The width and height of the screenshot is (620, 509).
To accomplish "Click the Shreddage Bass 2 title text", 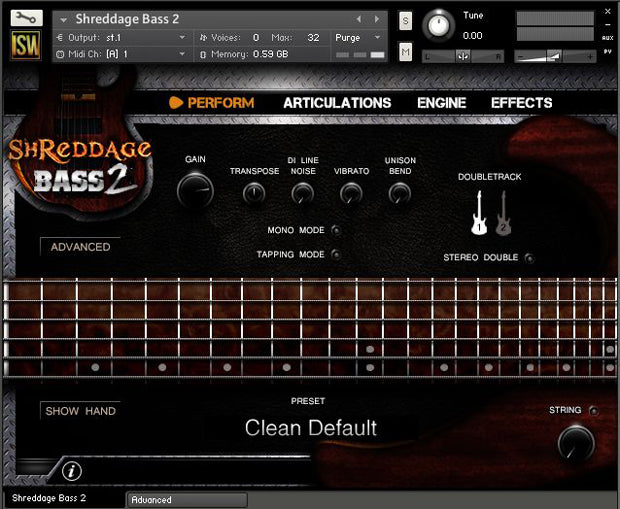I will click(x=127, y=19).
